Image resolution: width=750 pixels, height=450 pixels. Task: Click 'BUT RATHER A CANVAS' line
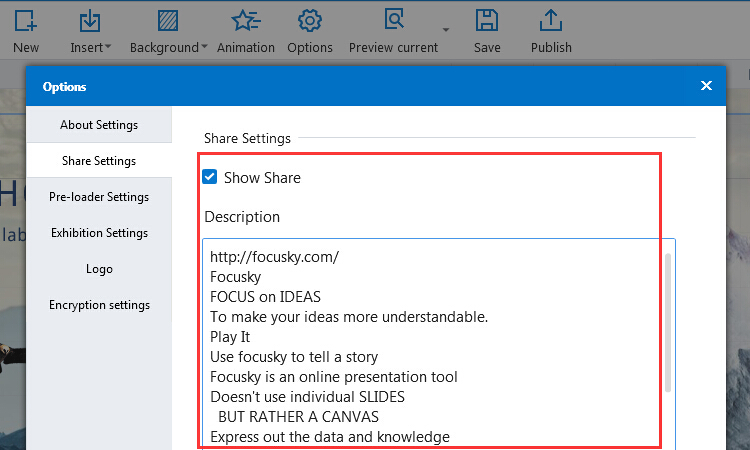298,417
